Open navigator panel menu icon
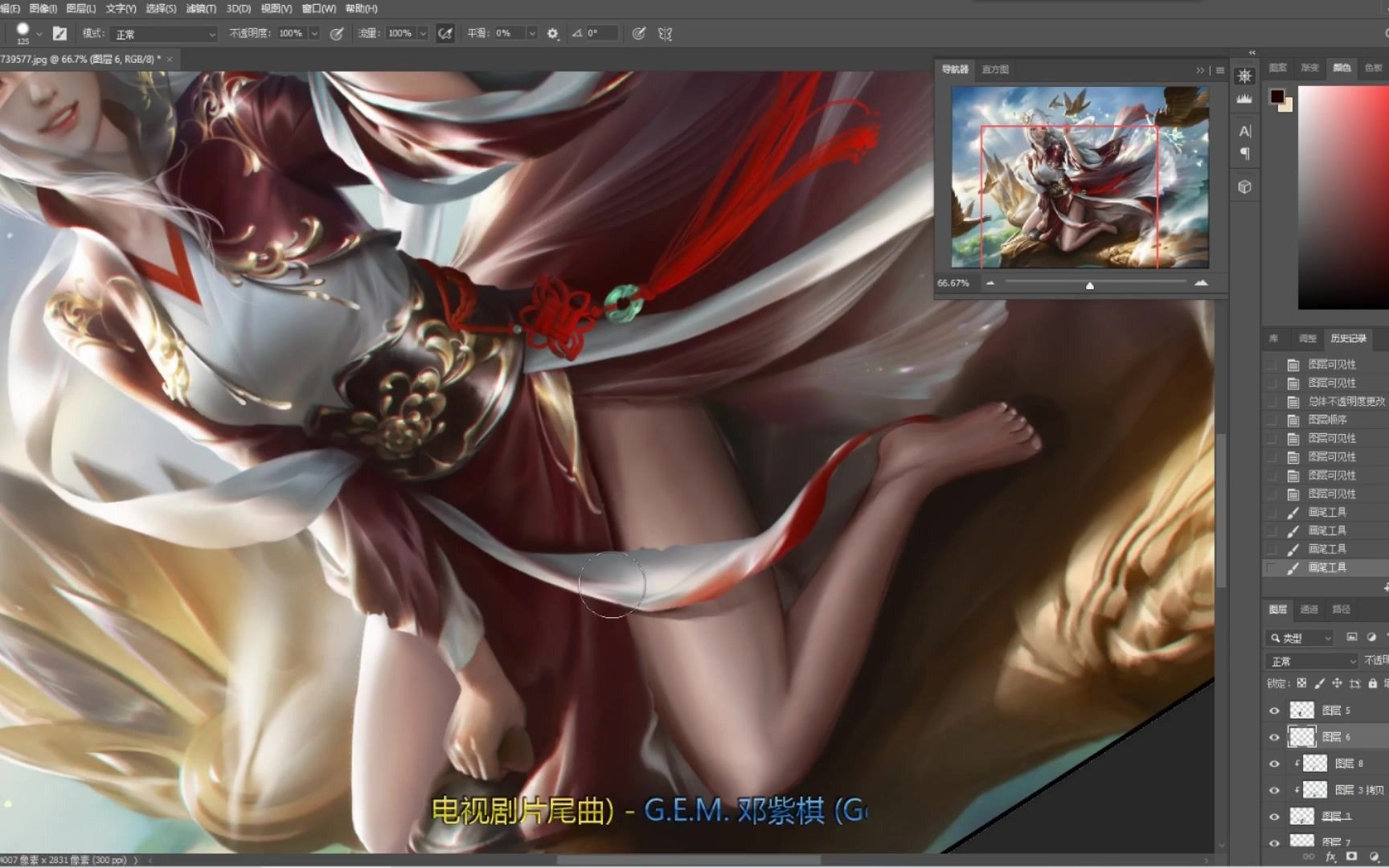 pos(1220,70)
